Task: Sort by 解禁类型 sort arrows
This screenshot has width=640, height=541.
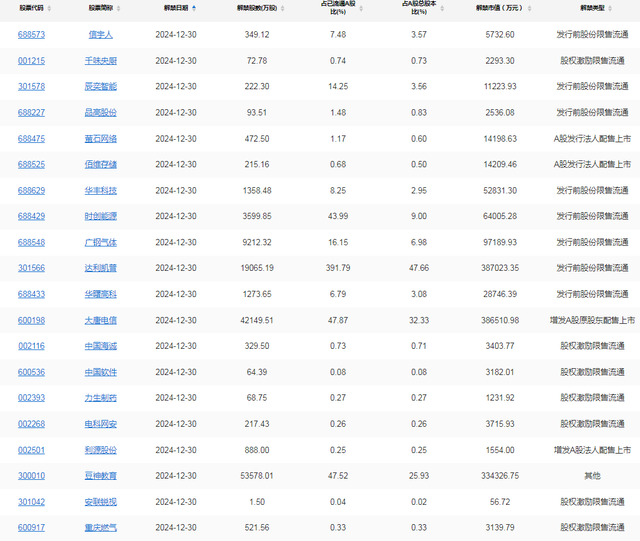Action: [610, 8]
